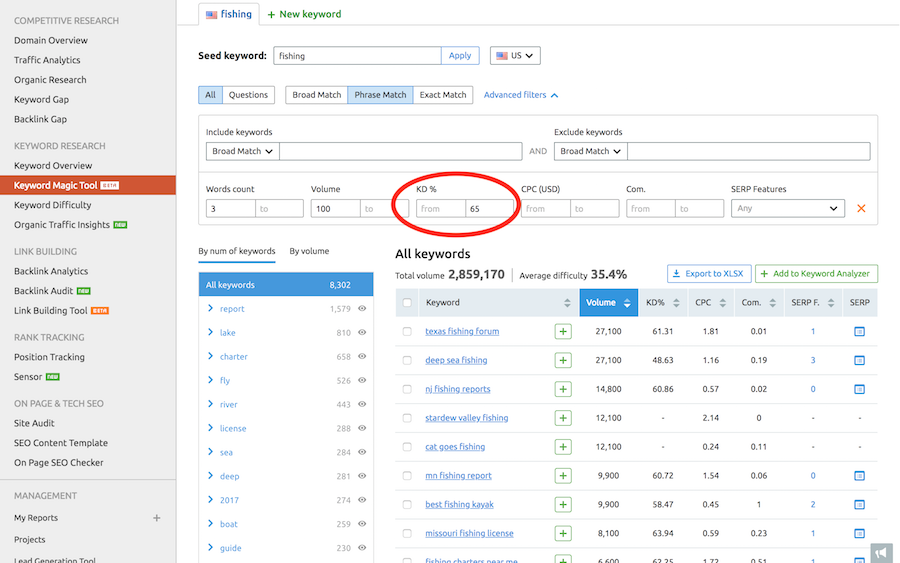Sort by SERP F. column arrows
This screenshot has width=900, height=563.
click(831, 303)
